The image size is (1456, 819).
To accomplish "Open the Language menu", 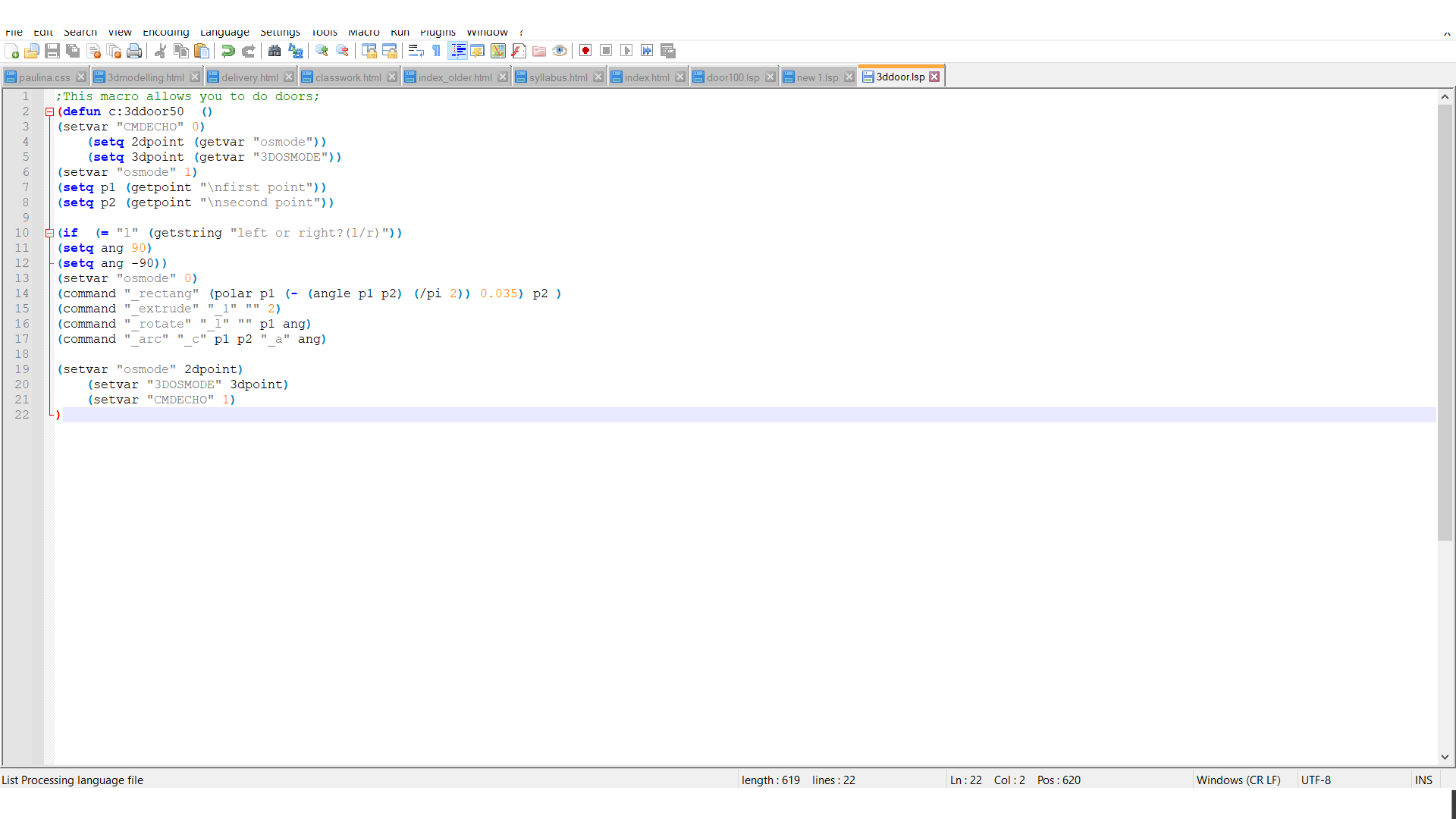I will click(x=224, y=32).
